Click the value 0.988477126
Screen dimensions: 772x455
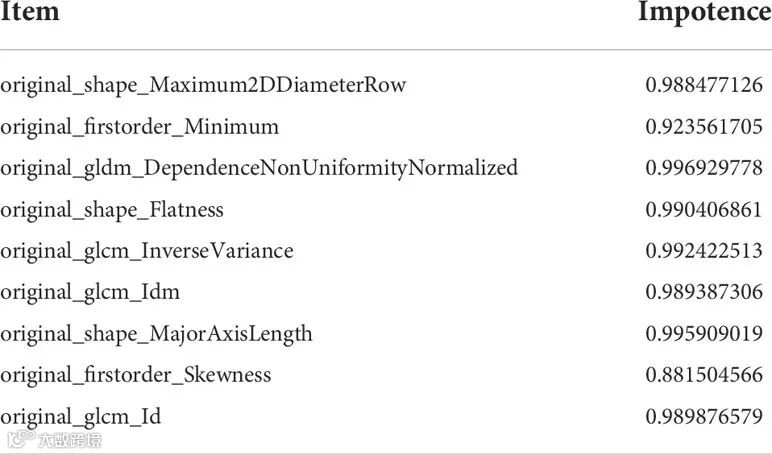click(x=704, y=85)
